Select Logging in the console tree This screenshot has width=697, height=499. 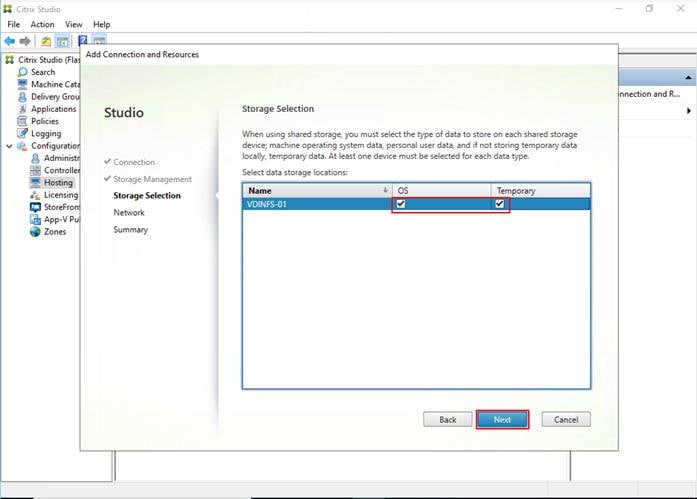tap(46, 133)
